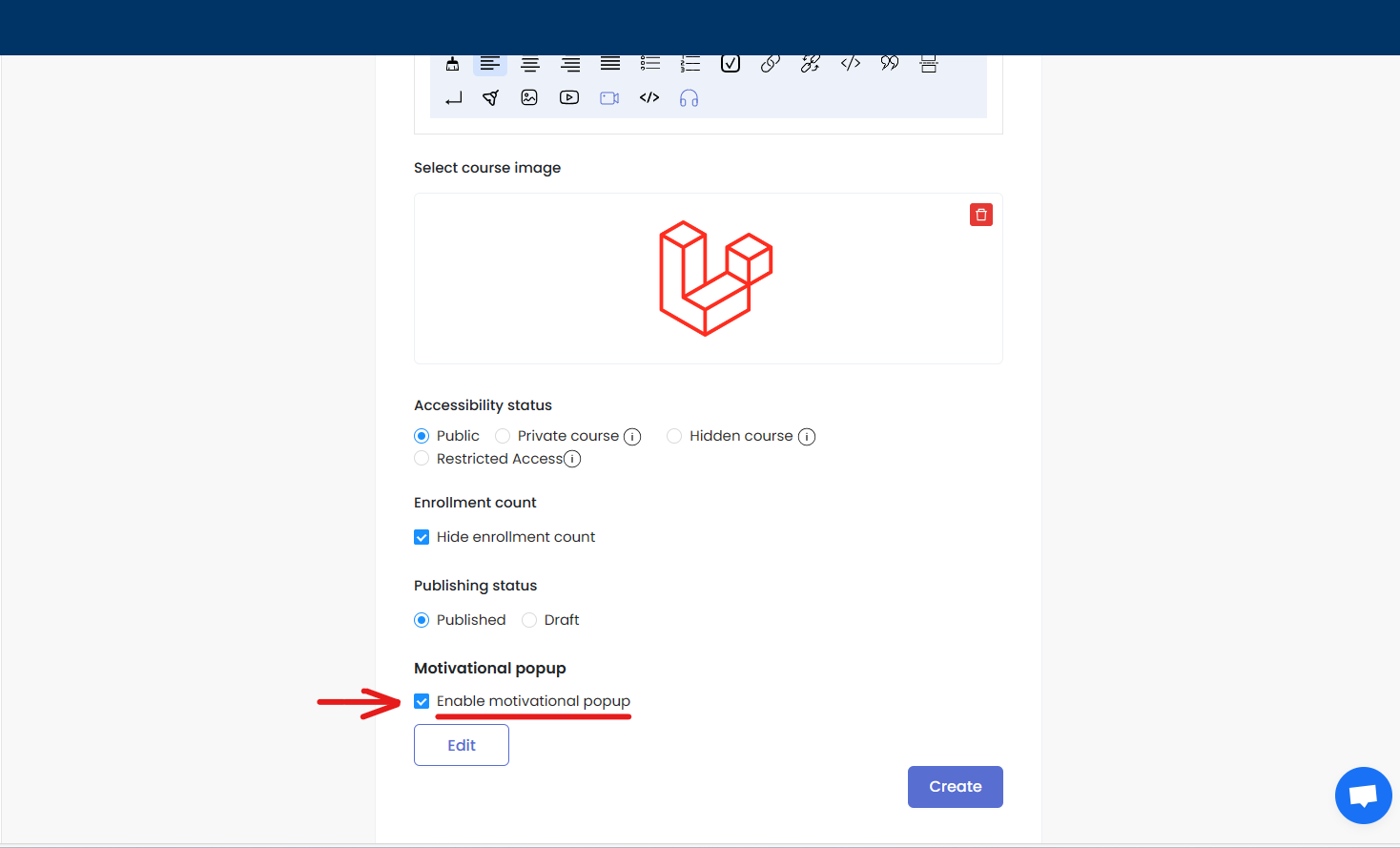Insert a bulleted list
The width and height of the screenshot is (1400, 848).
coord(650,64)
